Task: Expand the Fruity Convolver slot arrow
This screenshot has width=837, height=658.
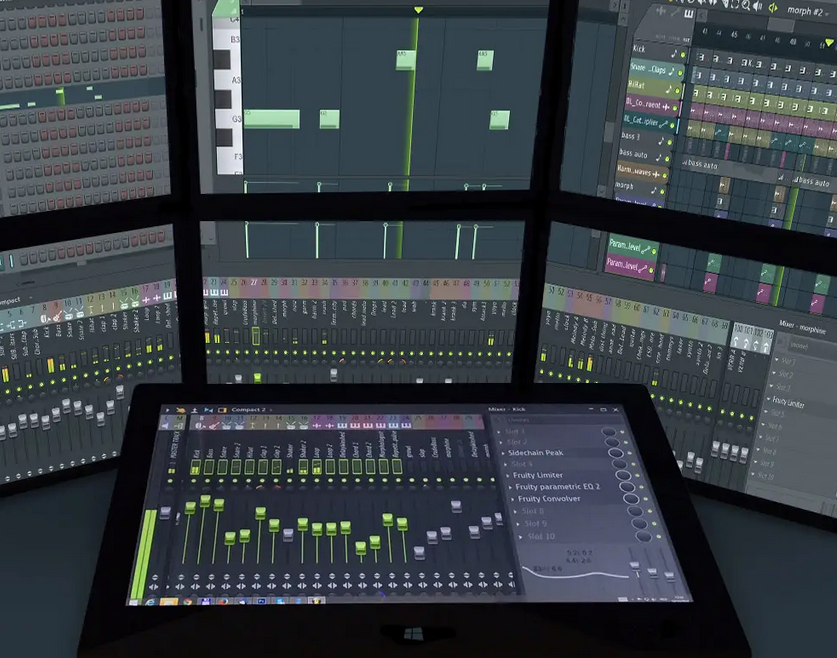Action: pos(513,499)
